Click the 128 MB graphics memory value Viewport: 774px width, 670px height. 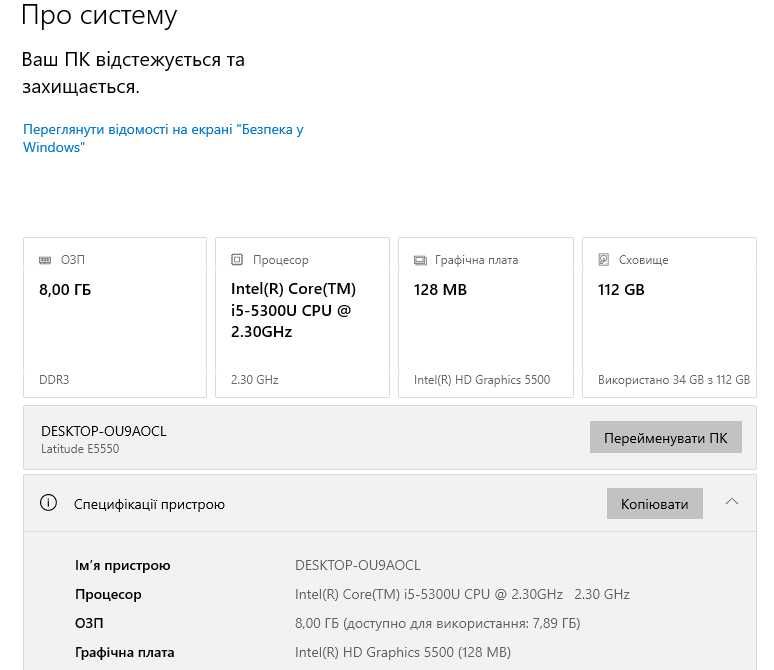[440, 290]
